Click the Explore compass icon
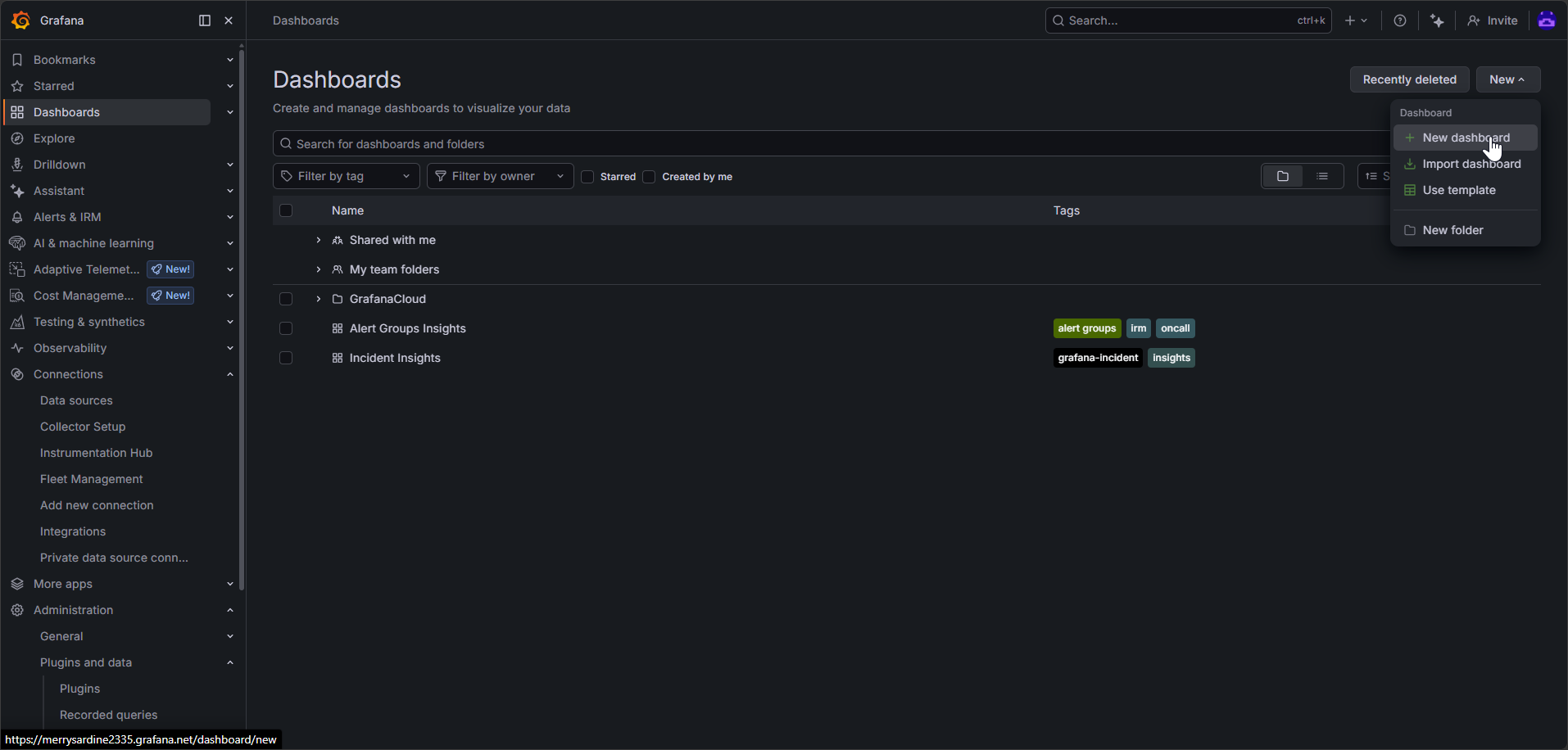Screen dimensions: 1568x750 click(17, 138)
